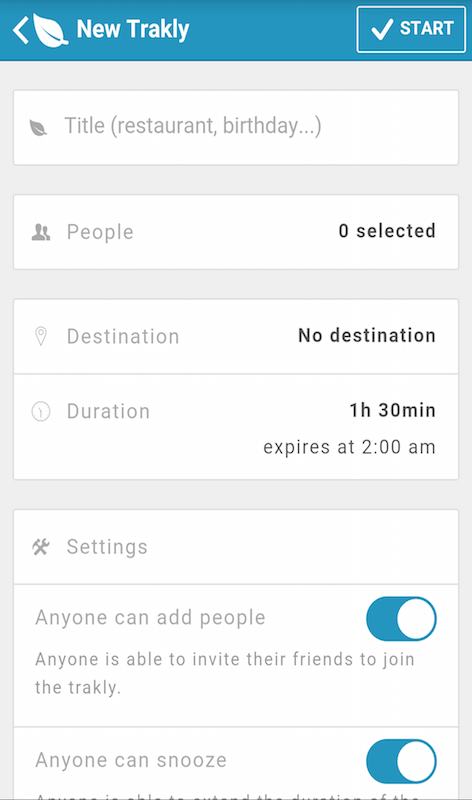The image size is (472, 800).
Task: Click the Trakly leaf logo
Action: tap(50, 30)
